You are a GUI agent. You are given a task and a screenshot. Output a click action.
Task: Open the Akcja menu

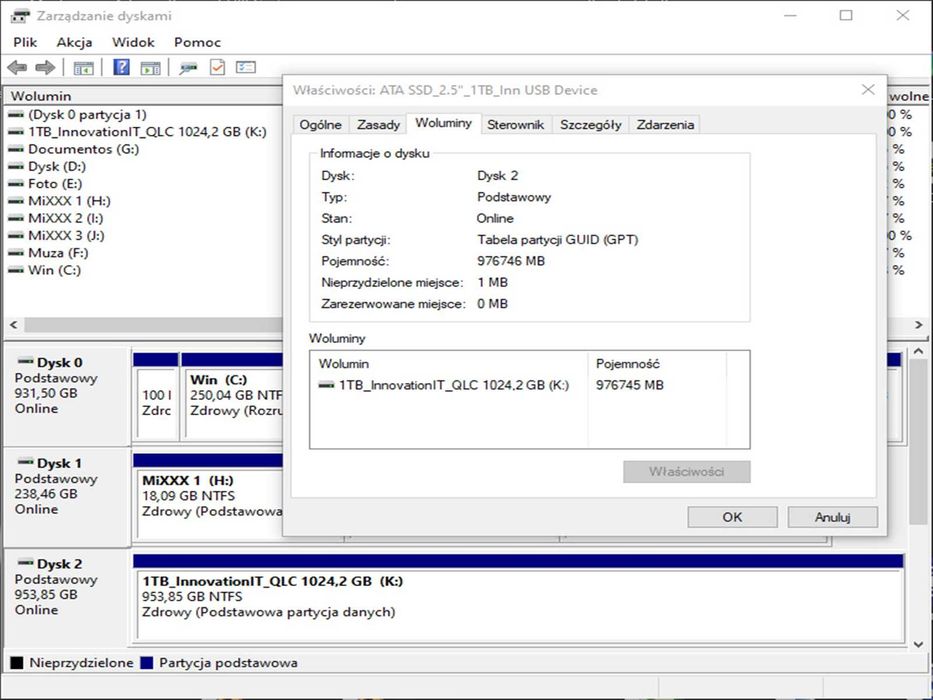click(x=74, y=42)
